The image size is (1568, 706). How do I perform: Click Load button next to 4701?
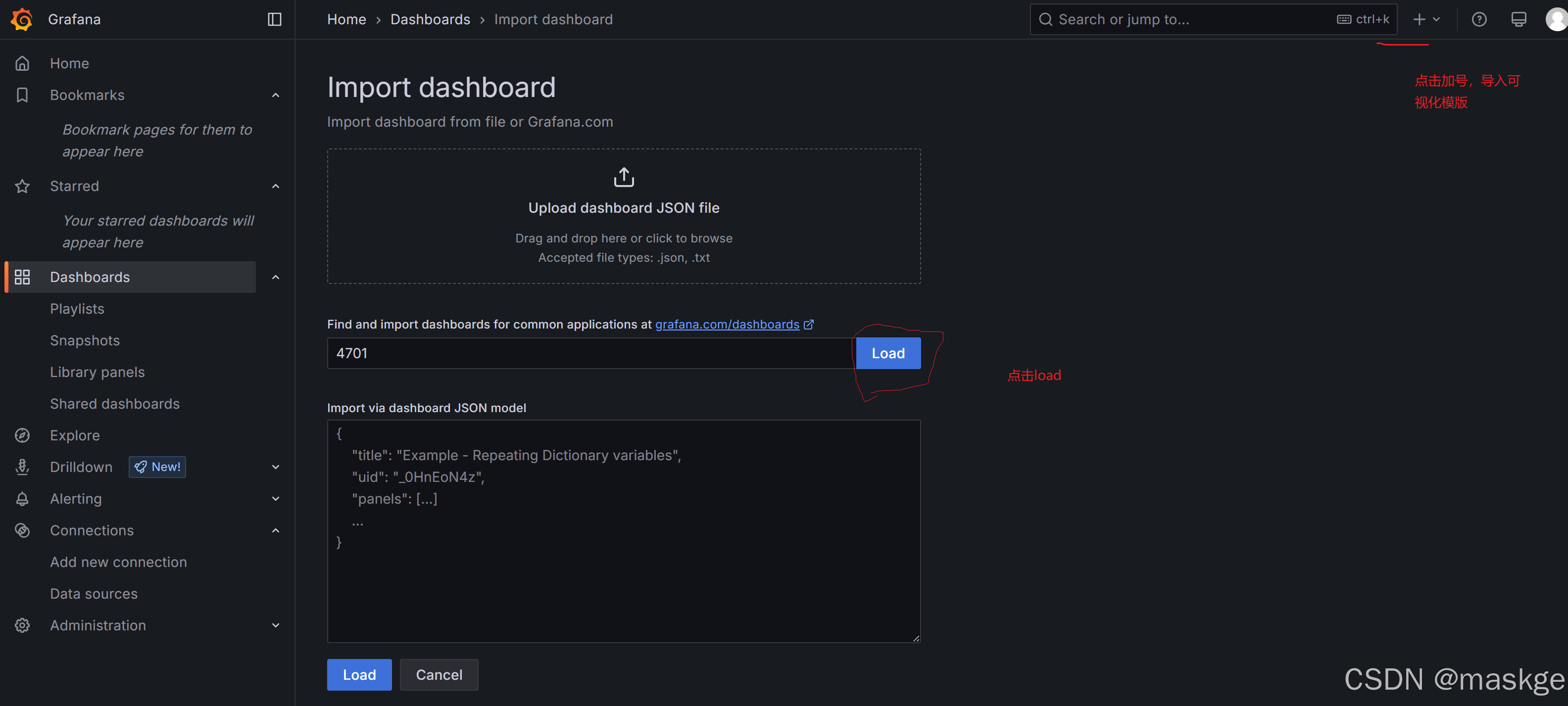point(887,353)
